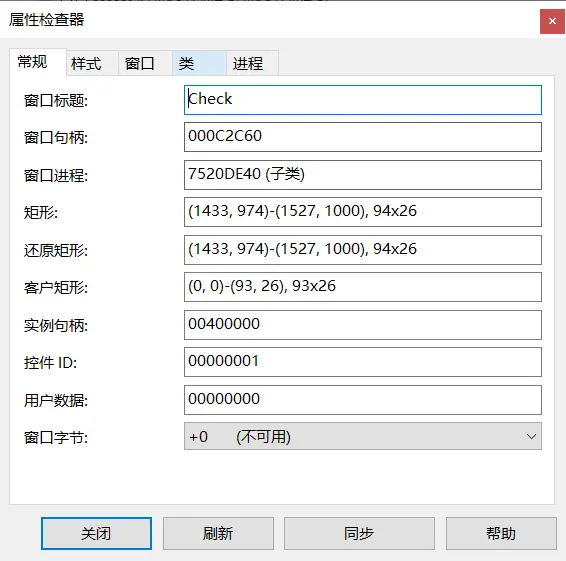The height and width of the screenshot is (561, 566).
Task: Click the 矩形: label
Action: click(41, 212)
